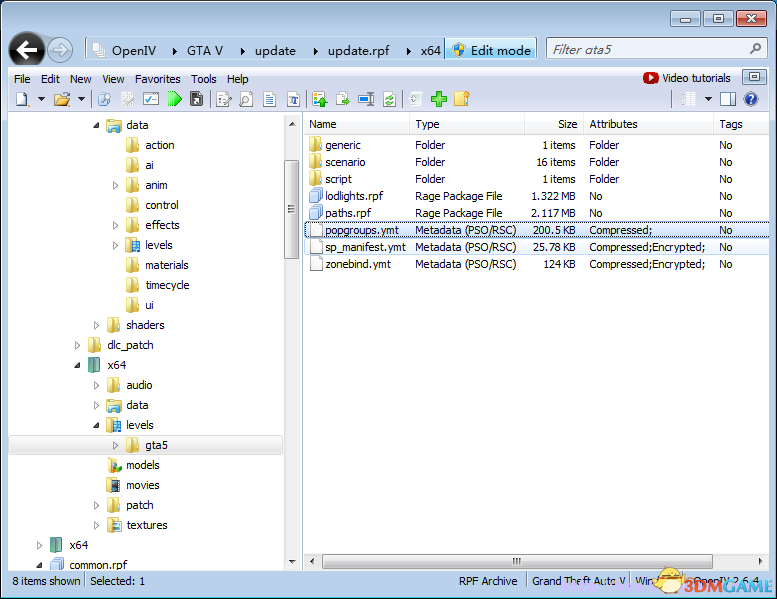This screenshot has height=599, width=777.
Task: Expand the shaders folder node
Action: tap(97, 325)
